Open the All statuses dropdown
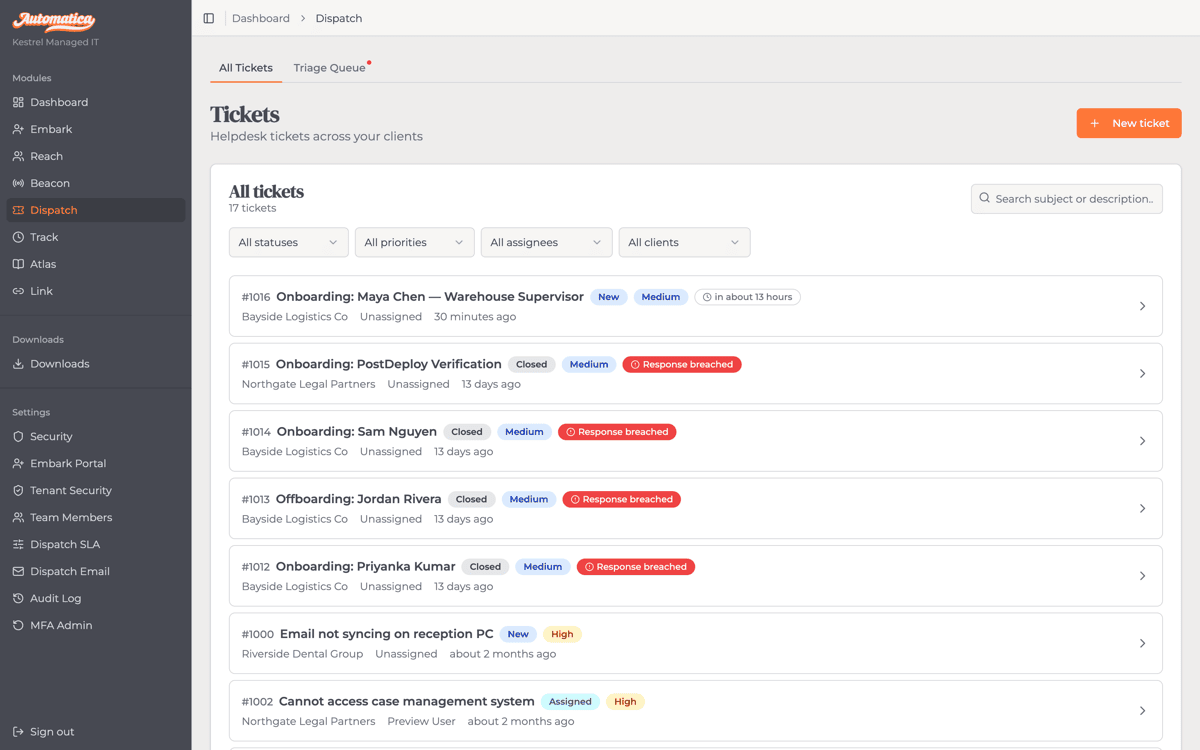The width and height of the screenshot is (1200, 750). click(x=288, y=242)
